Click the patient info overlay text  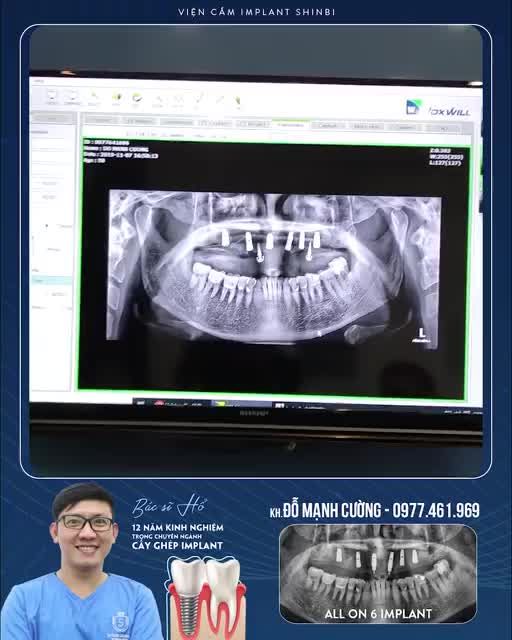click(120, 151)
